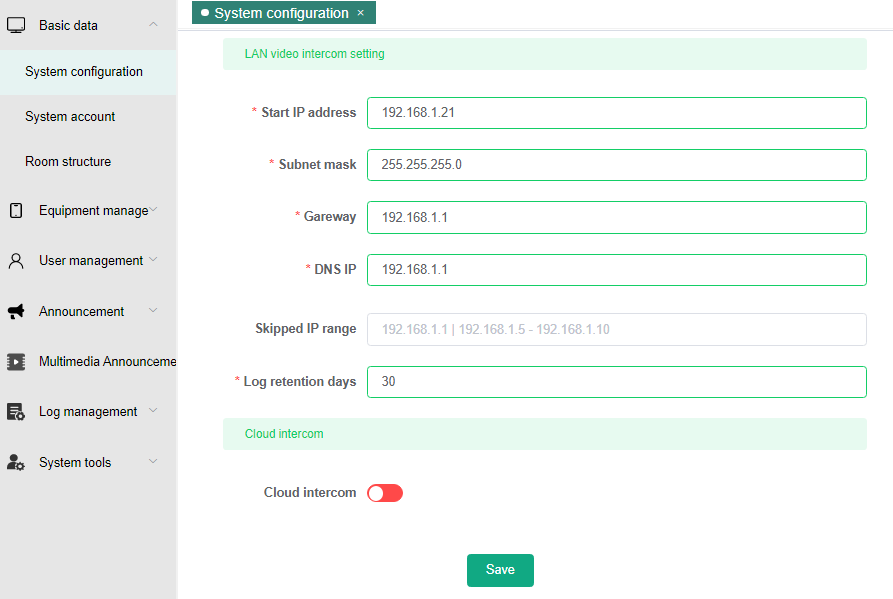Open System configuration in sidebar
893x599 pixels.
(88, 72)
